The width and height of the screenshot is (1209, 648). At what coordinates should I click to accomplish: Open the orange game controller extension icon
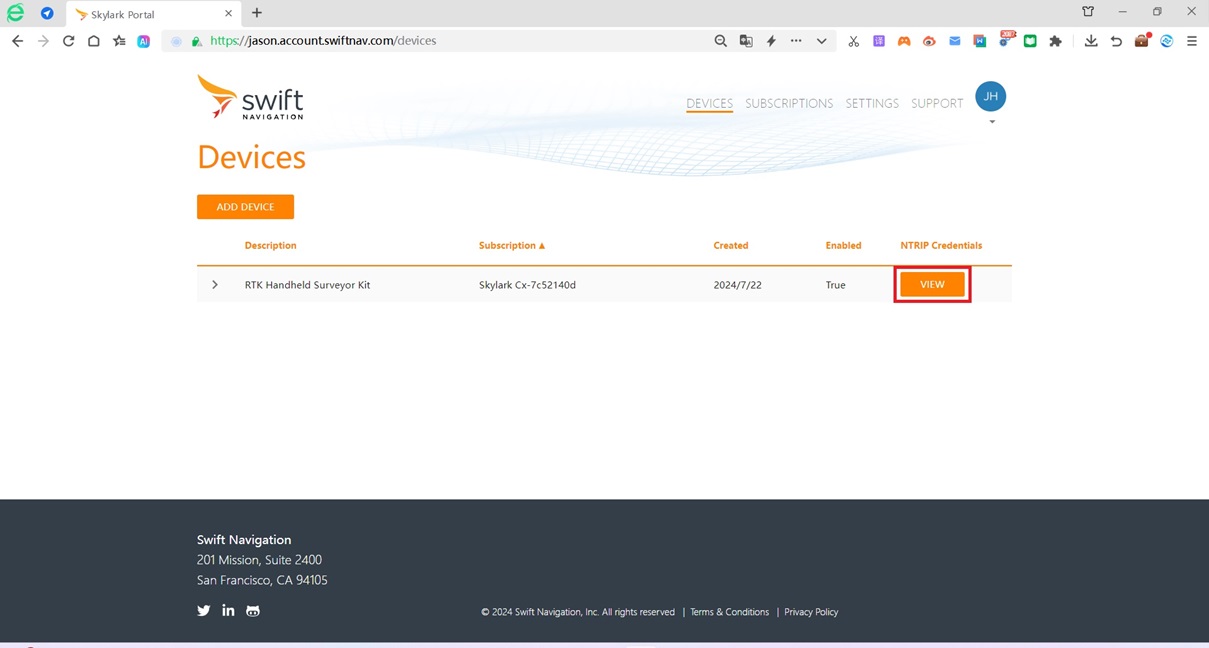point(904,41)
